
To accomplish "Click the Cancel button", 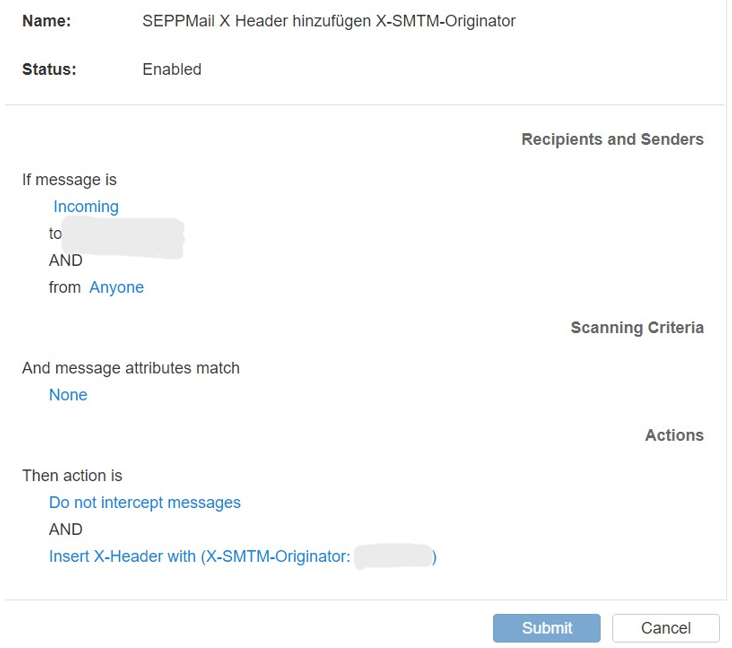I will point(666,628).
